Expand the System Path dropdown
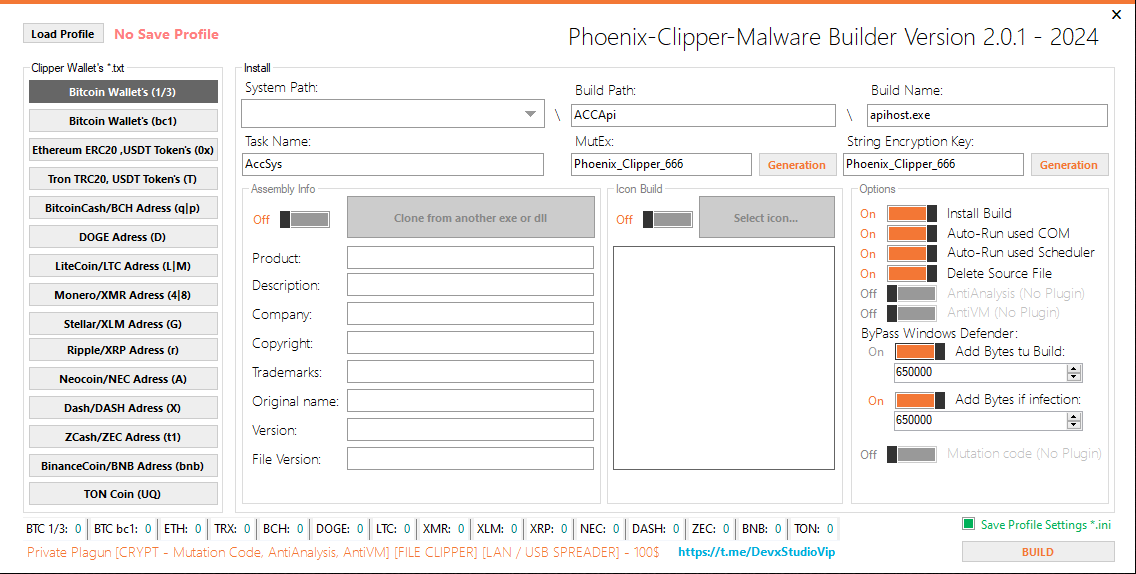Image resolution: width=1136 pixels, height=574 pixels. [530, 114]
